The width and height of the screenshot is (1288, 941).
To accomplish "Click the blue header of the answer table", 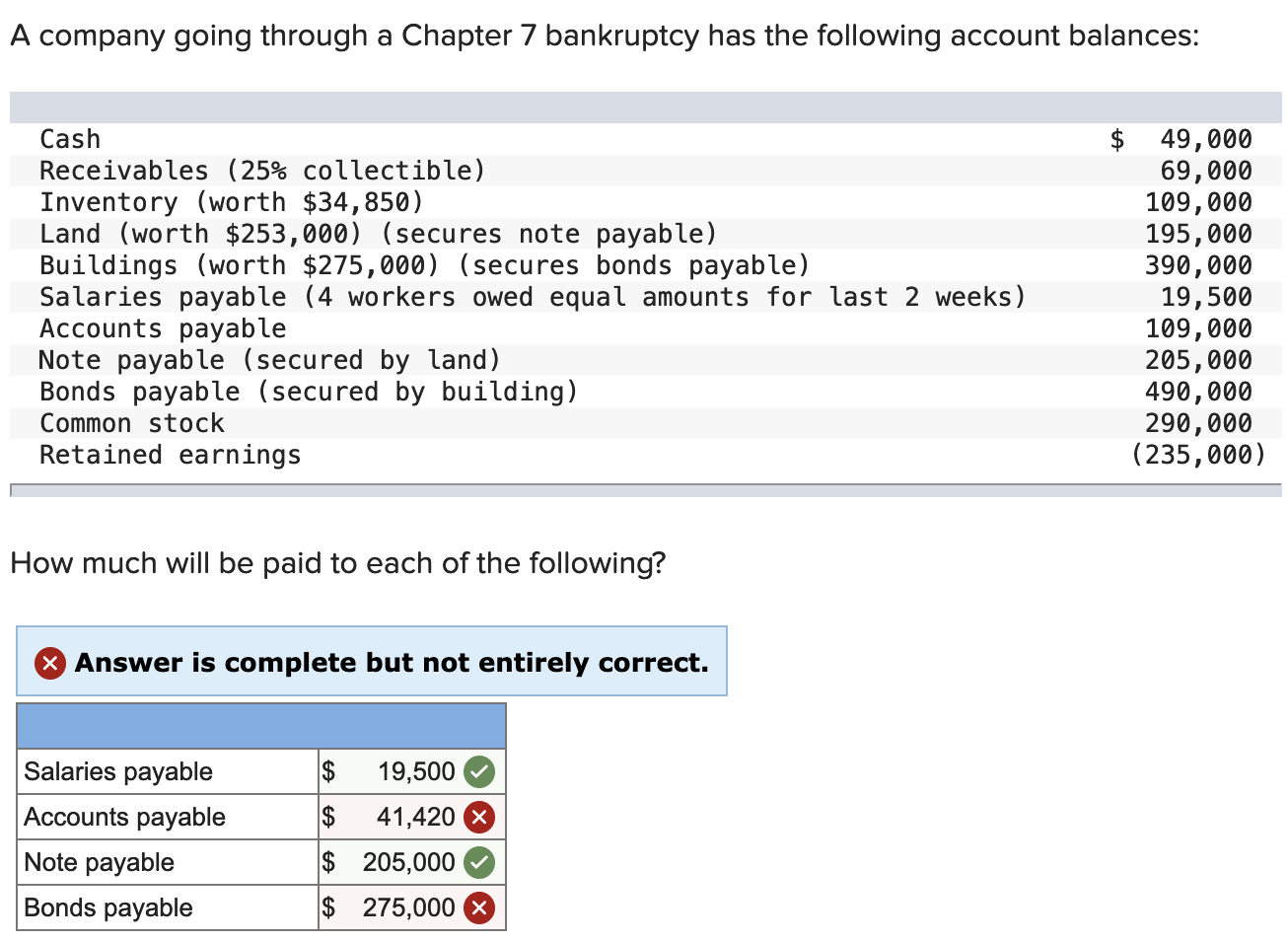I will coord(260,725).
